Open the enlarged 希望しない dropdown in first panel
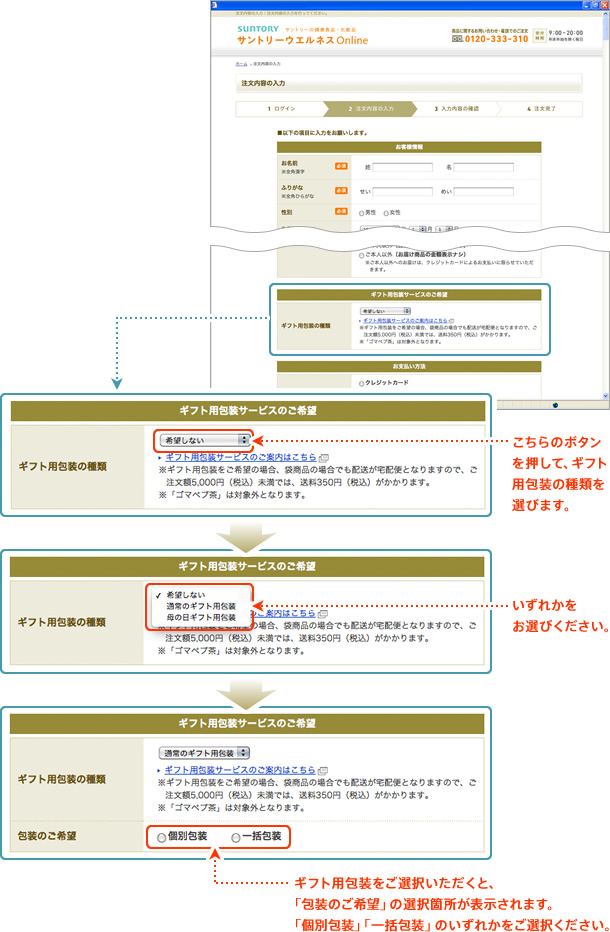The width and height of the screenshot is (610, 932). pos(204,440)
